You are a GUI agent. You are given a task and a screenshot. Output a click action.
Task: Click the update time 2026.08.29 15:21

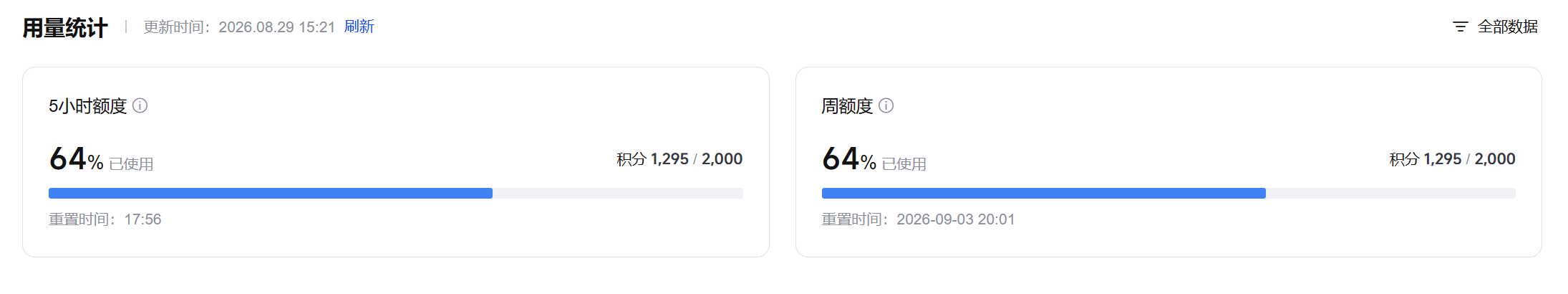(276, 27)
